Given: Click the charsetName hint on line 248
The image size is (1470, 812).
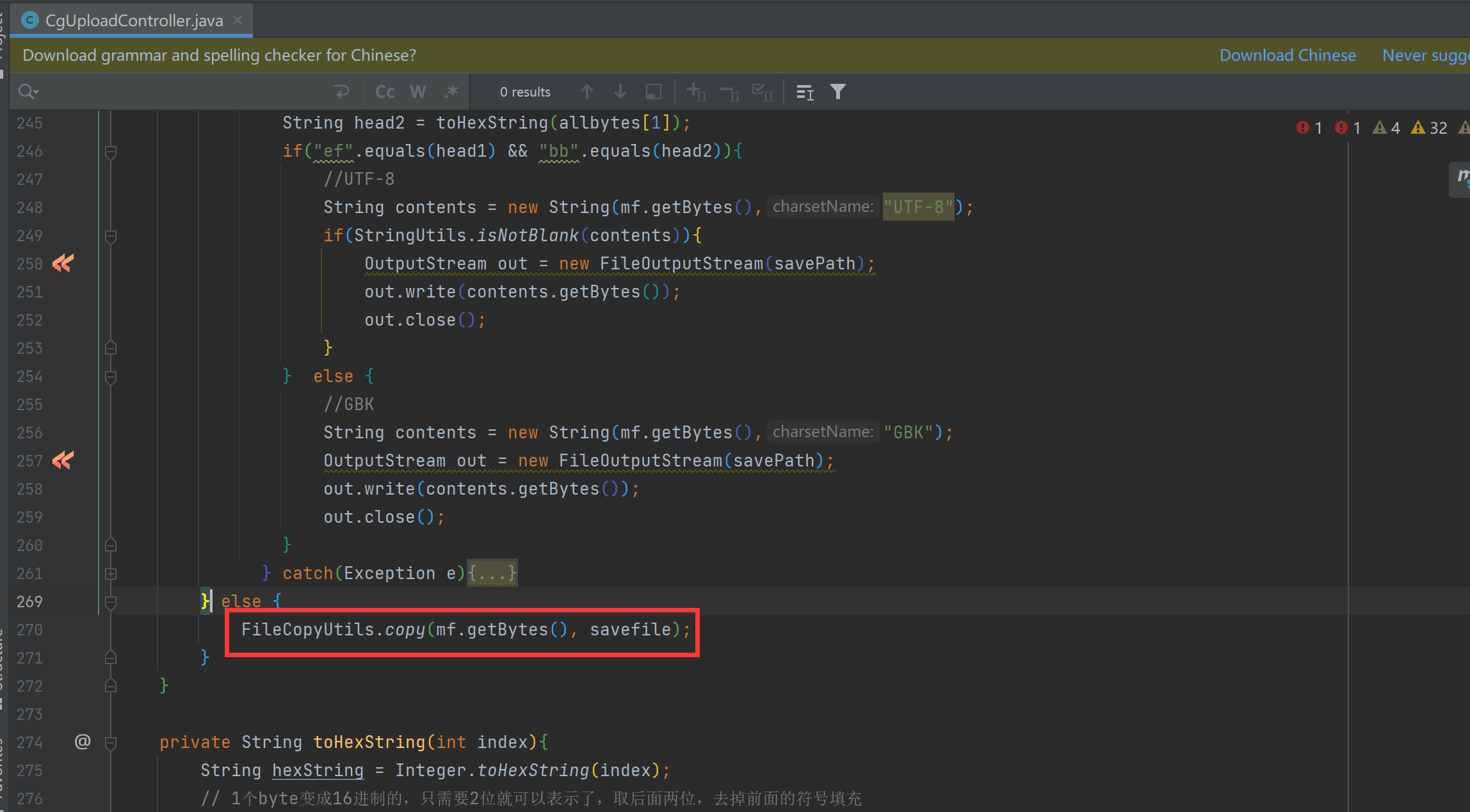Looking at the screenshot, I should click(x=823, y=207).
